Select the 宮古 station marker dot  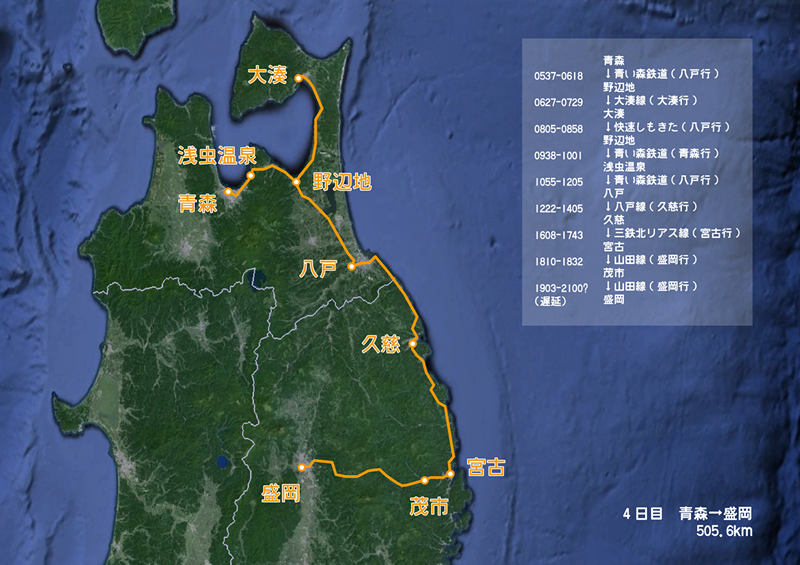pos(450,473)
